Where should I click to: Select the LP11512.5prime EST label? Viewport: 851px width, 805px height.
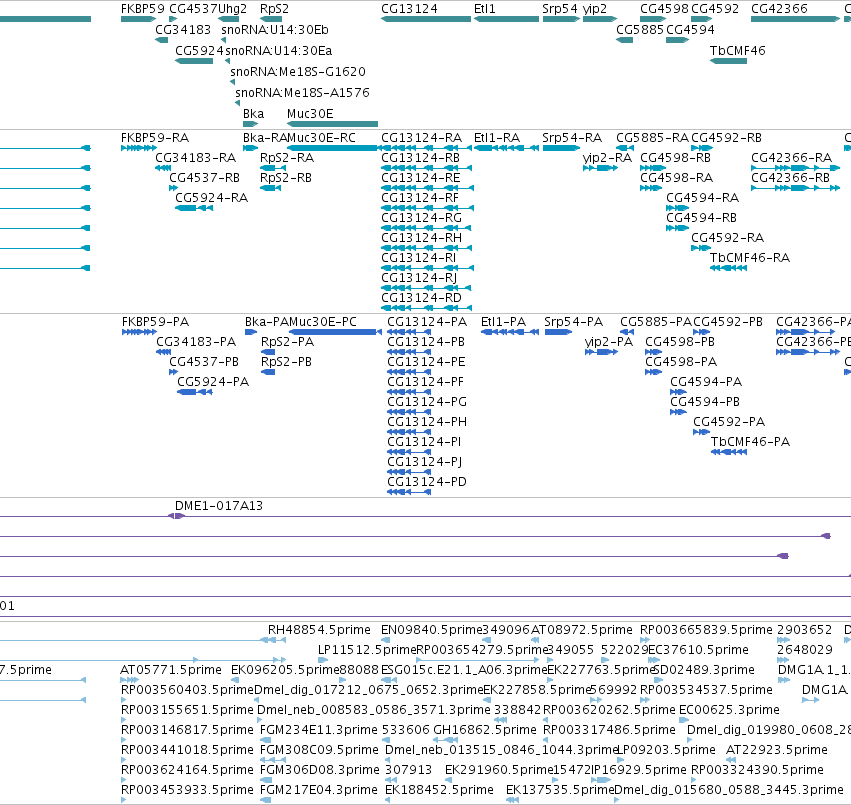coord(367,650)
